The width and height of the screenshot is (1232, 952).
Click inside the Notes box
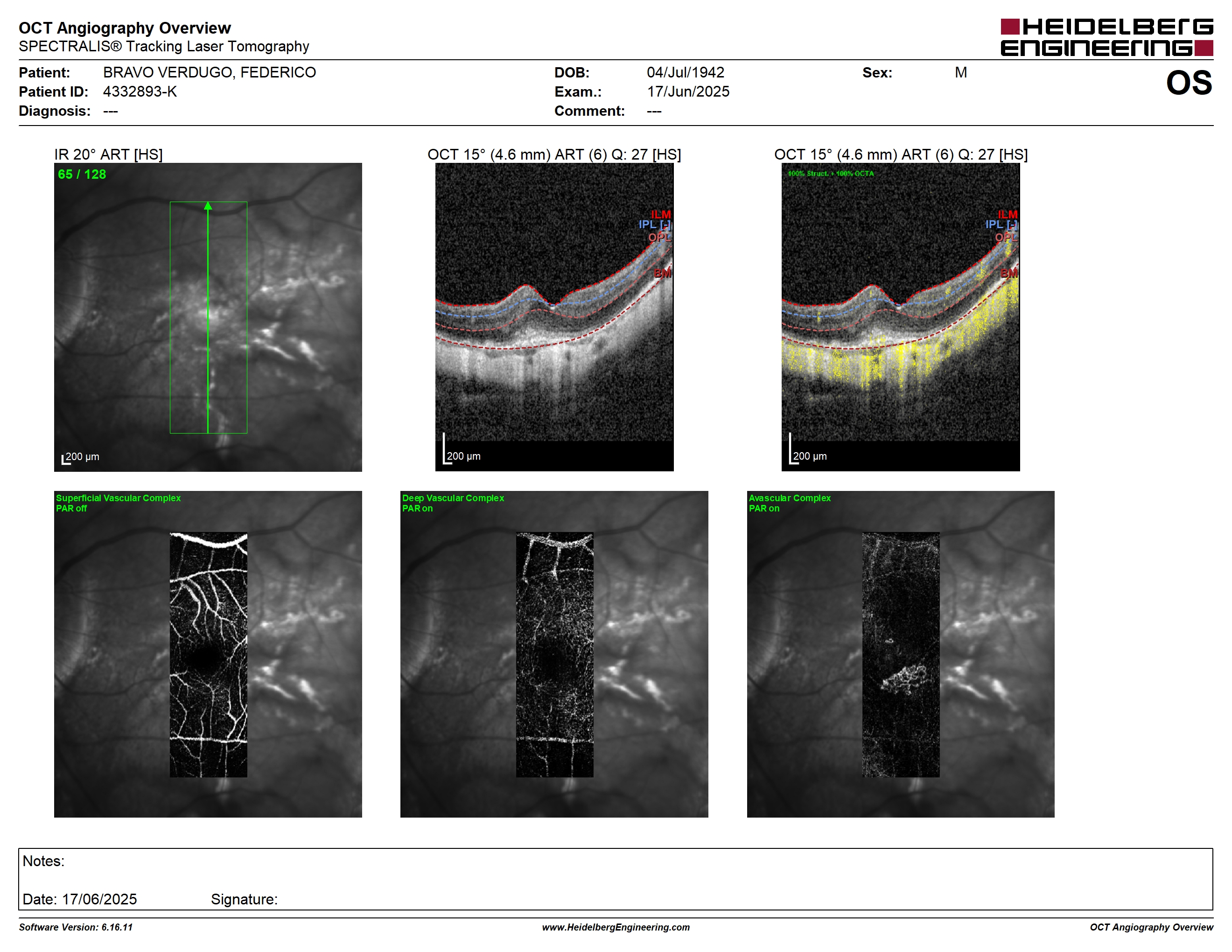[x=616, y=879]
